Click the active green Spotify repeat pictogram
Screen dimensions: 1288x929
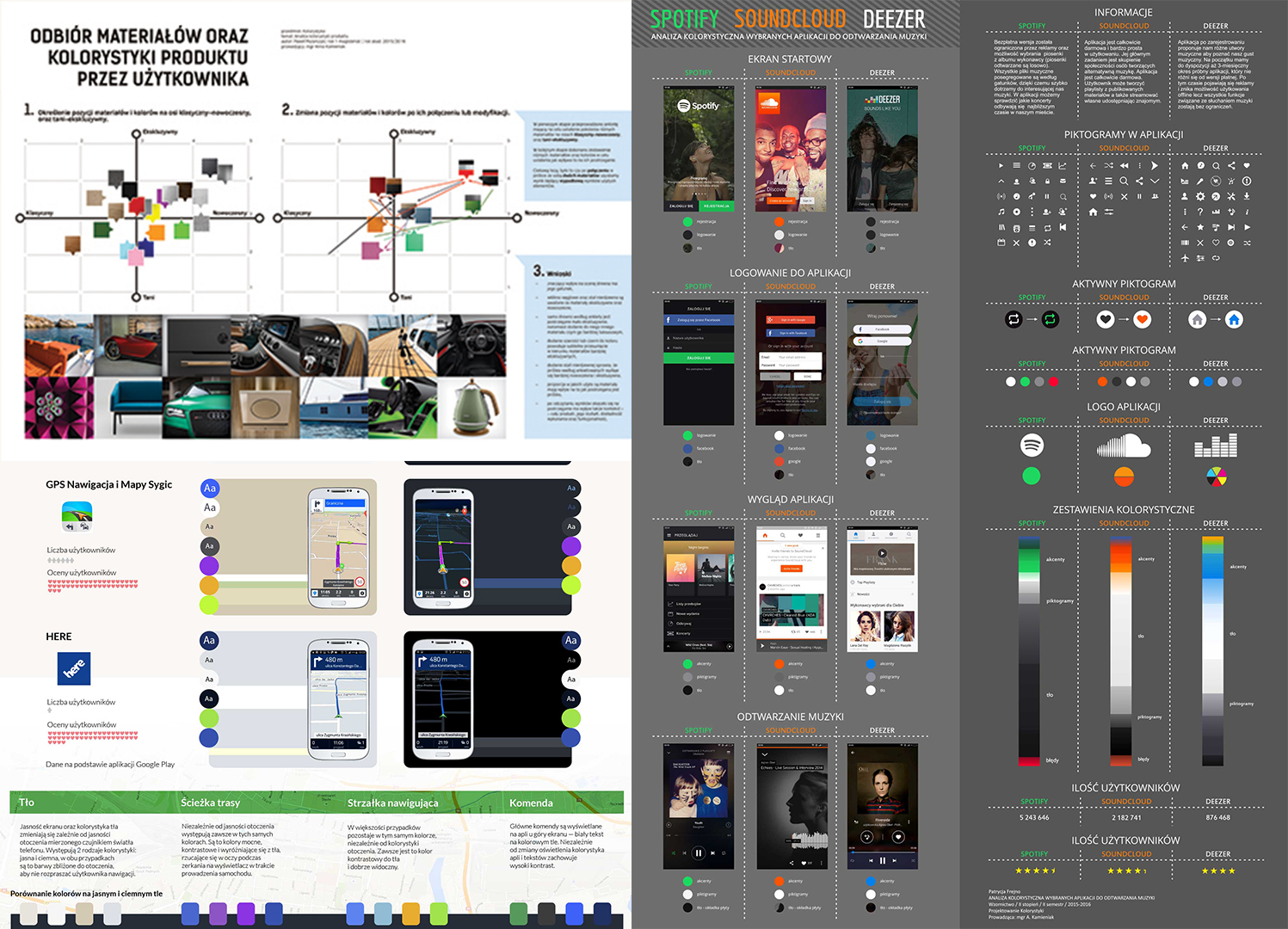pos(1051,319)
